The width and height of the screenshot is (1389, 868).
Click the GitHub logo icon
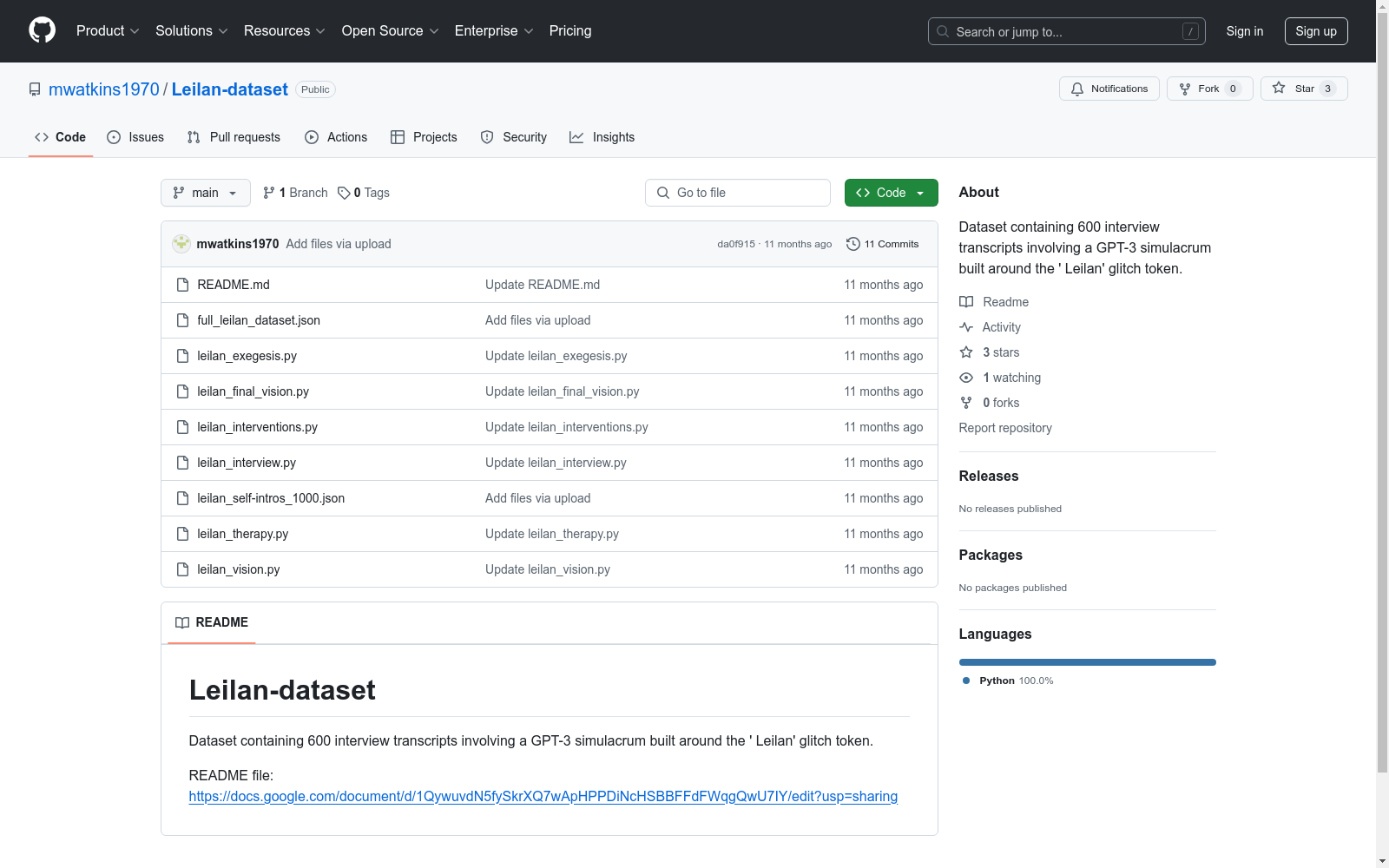(42, 30)
